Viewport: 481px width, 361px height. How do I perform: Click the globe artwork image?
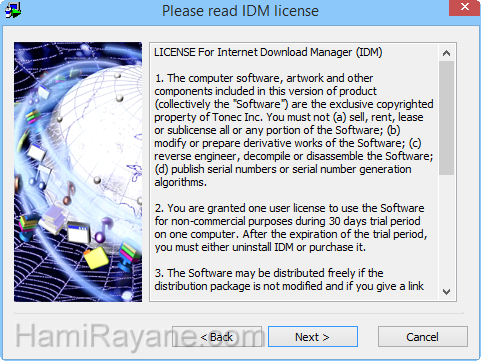coord(78,172)
